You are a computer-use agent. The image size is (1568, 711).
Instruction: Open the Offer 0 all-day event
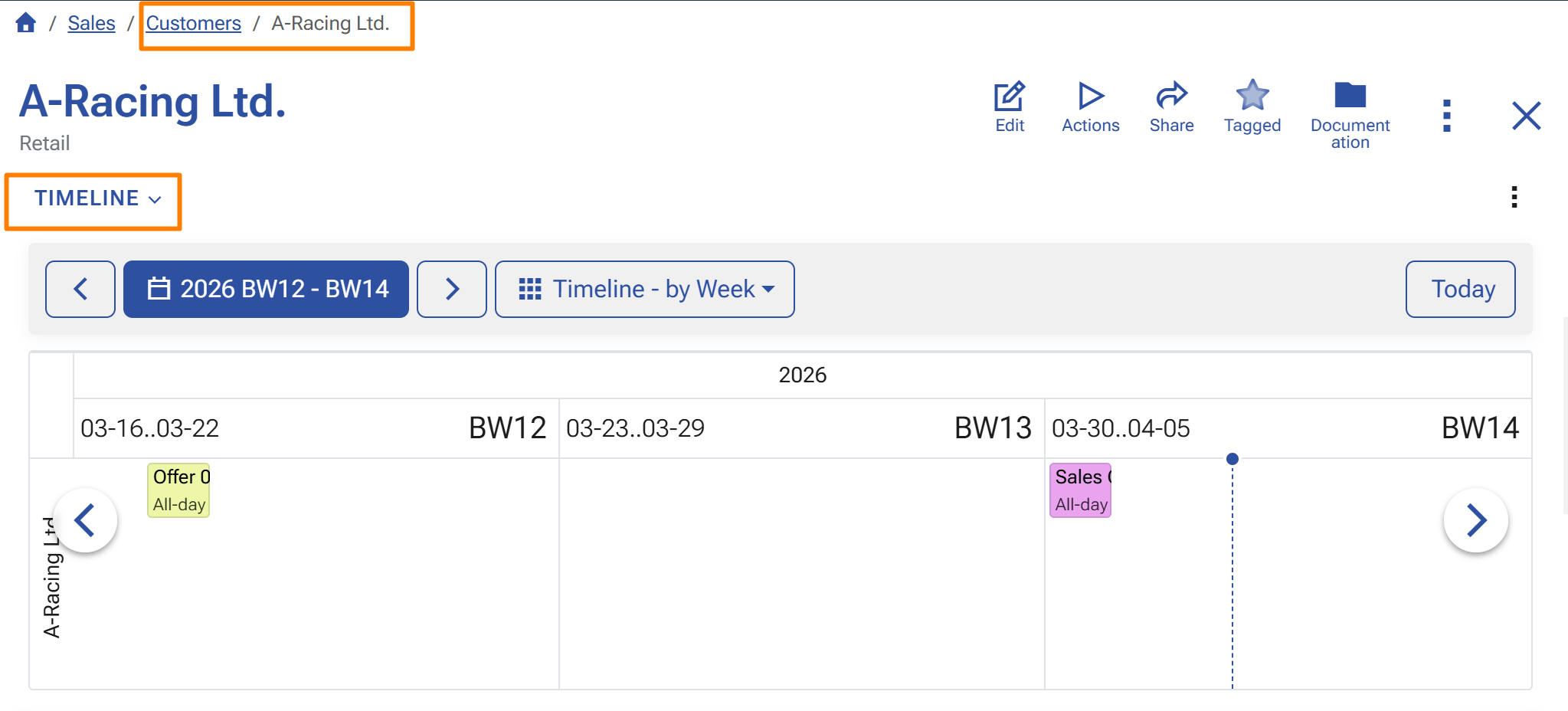point(178,490)
